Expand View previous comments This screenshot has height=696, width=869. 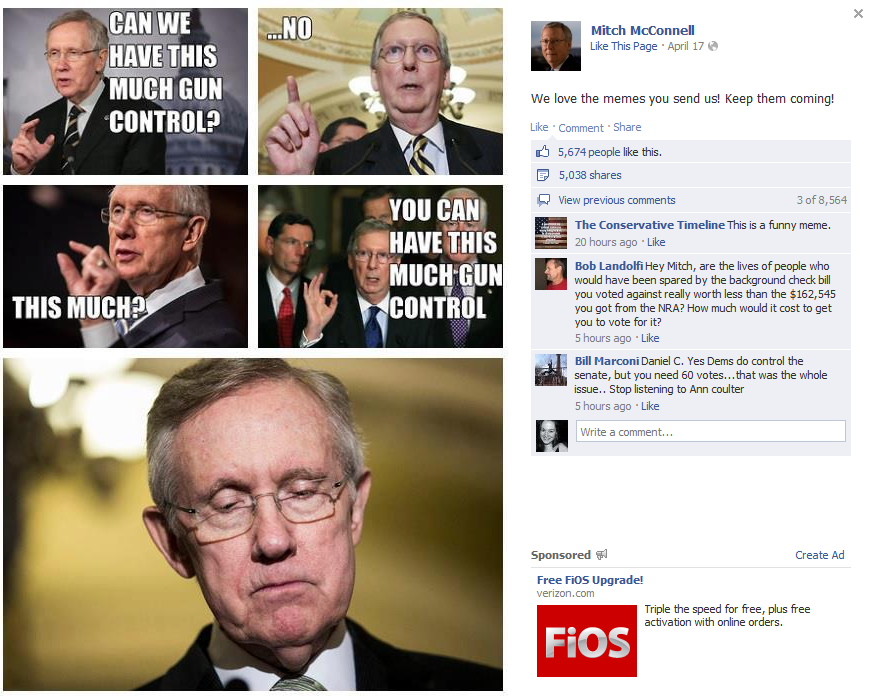click(617, 200)
